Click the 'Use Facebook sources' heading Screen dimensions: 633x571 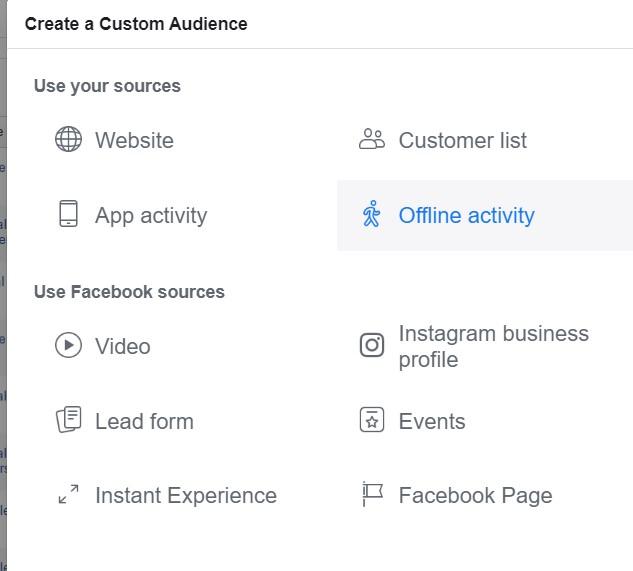[x=129, y=292]
